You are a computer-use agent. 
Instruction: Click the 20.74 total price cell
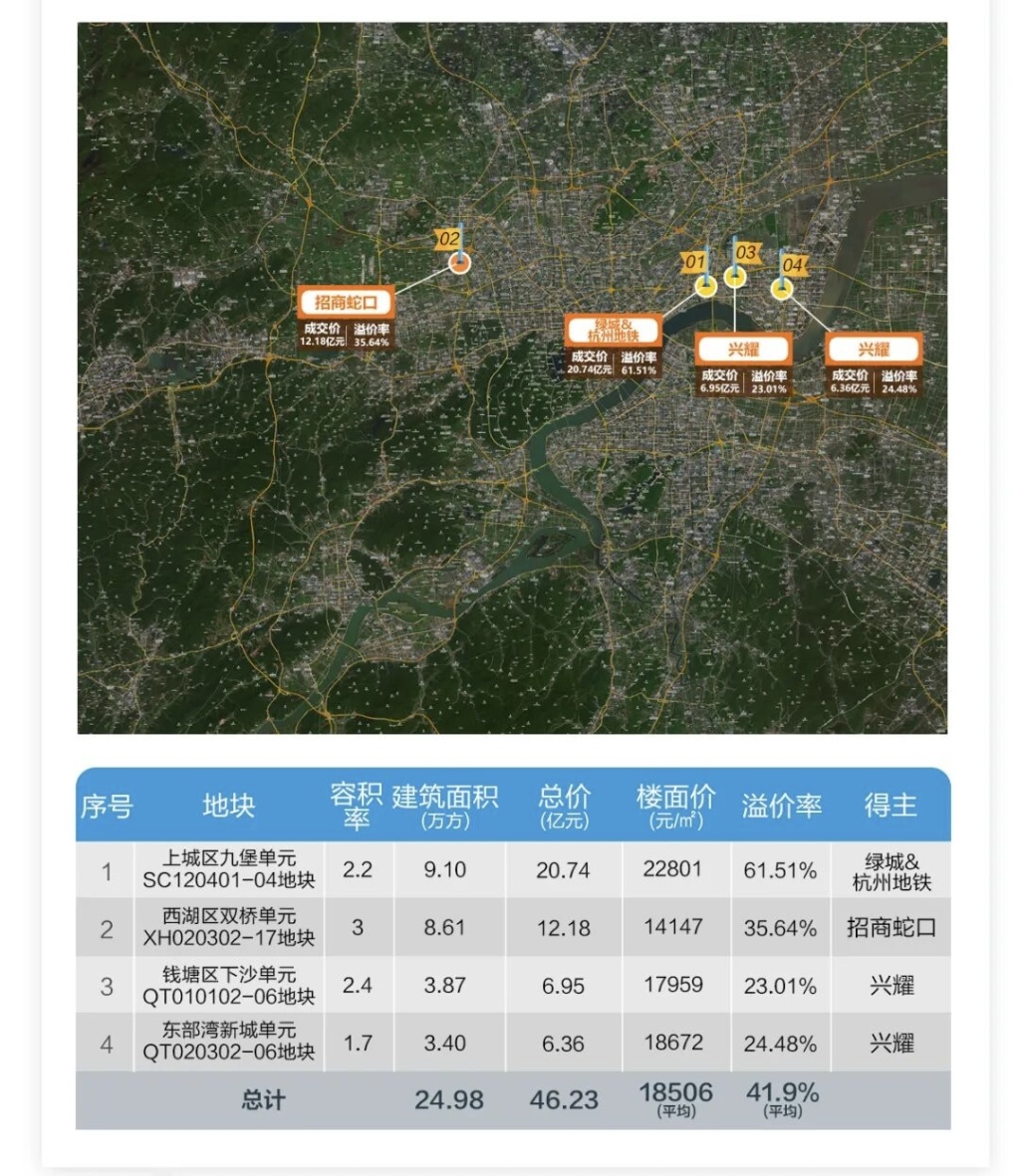564,869
